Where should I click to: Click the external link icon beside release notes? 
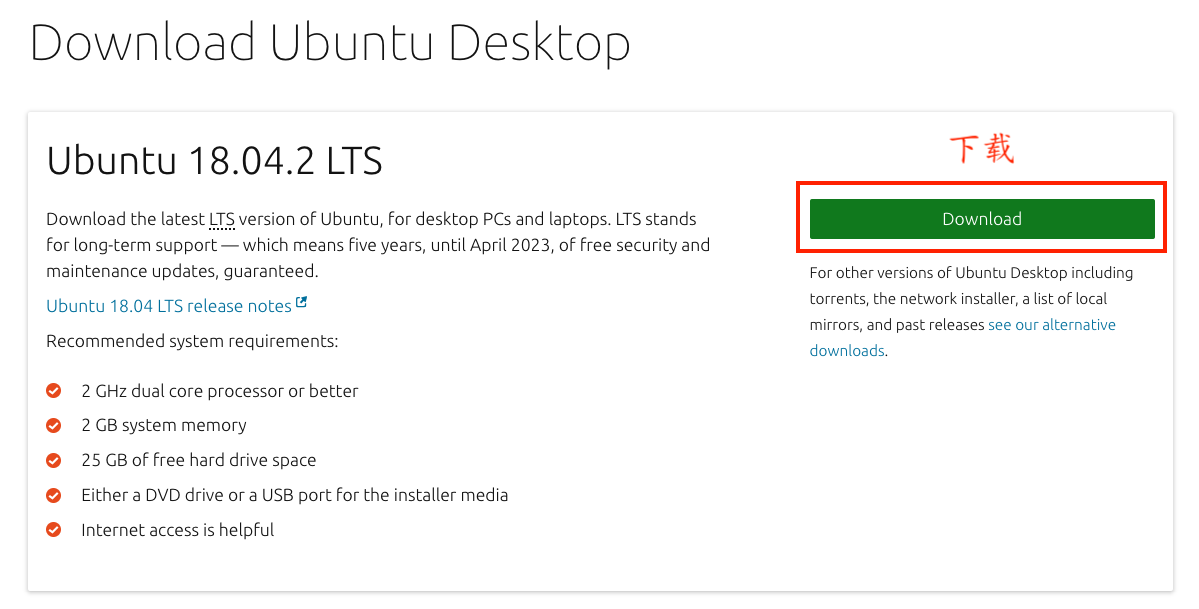pyautogui.click(x=302, y=303)
